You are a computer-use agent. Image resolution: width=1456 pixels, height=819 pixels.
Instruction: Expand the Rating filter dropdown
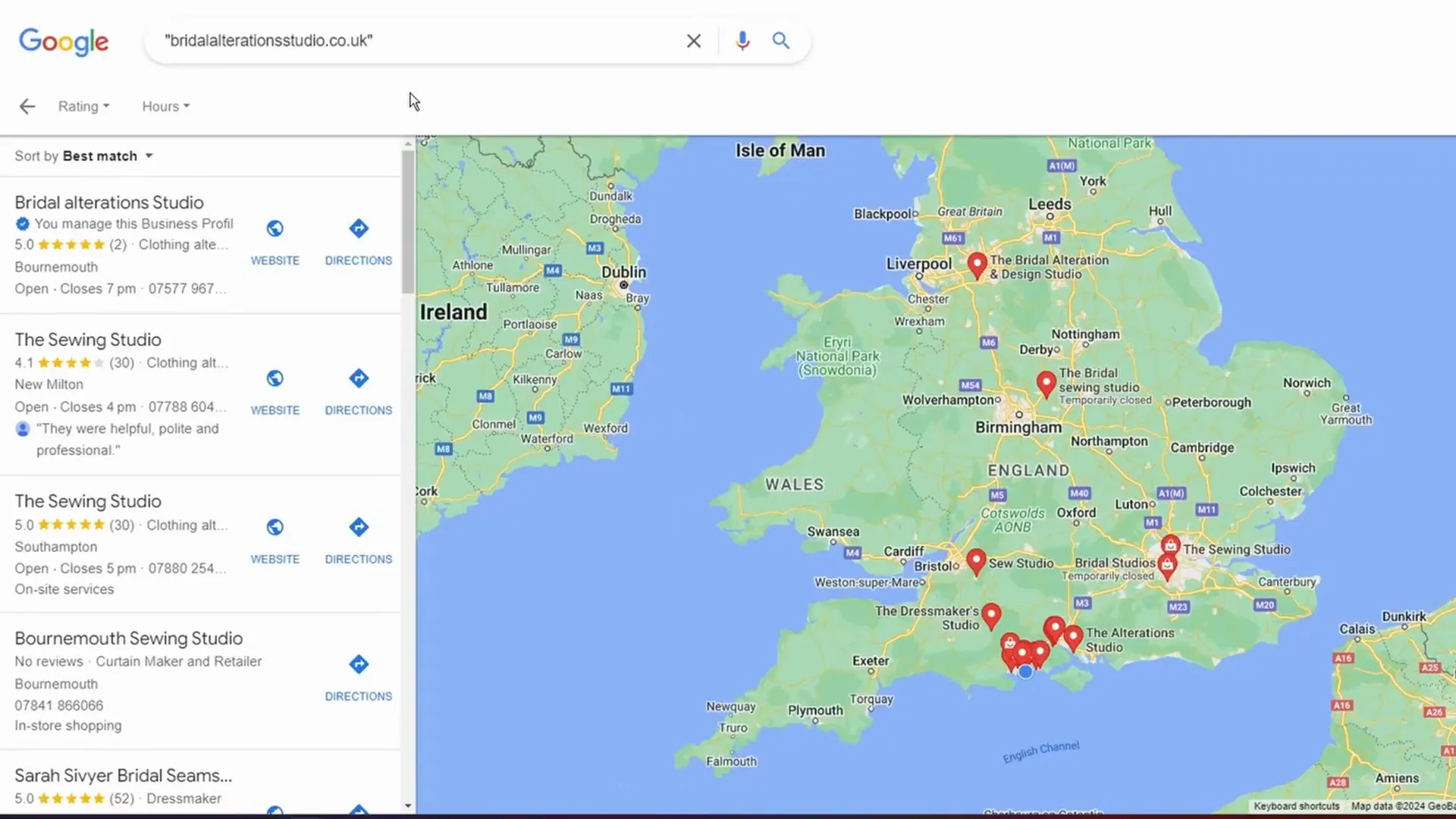coord(83,106)
